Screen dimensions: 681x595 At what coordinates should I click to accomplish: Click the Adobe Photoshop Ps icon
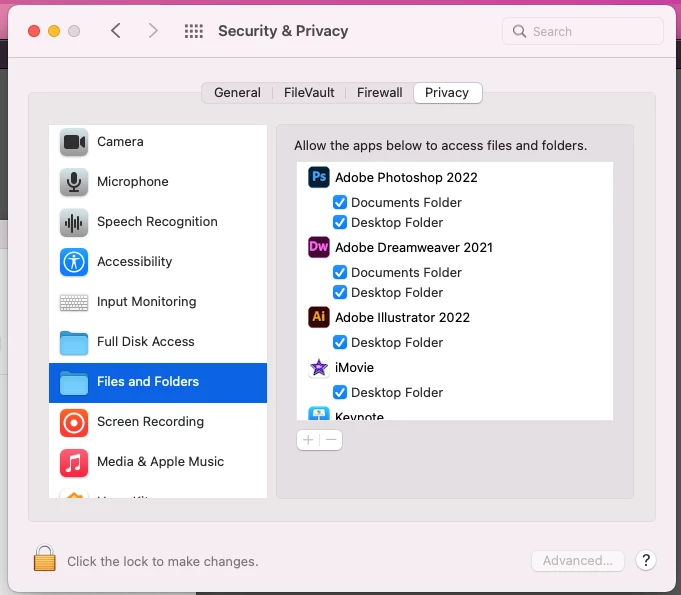[x=319, y=177]
